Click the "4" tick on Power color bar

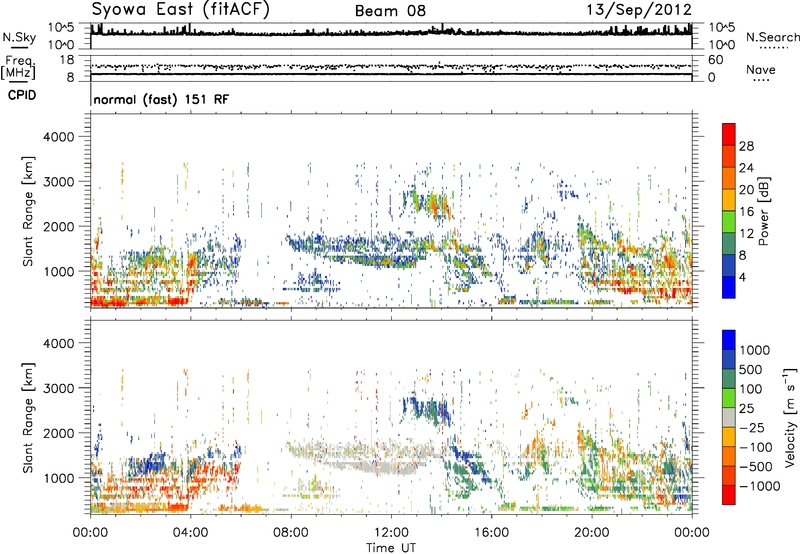(x=742, y=278)
